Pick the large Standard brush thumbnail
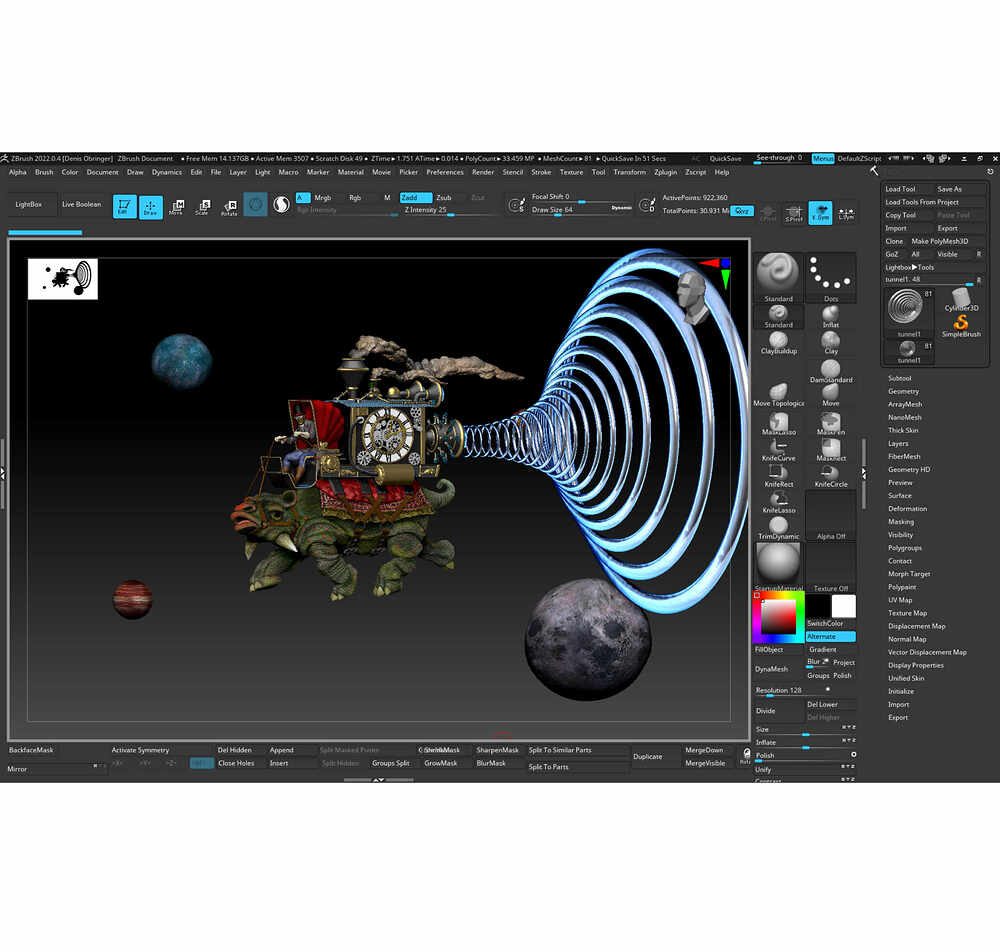 [x=778, y=277]
